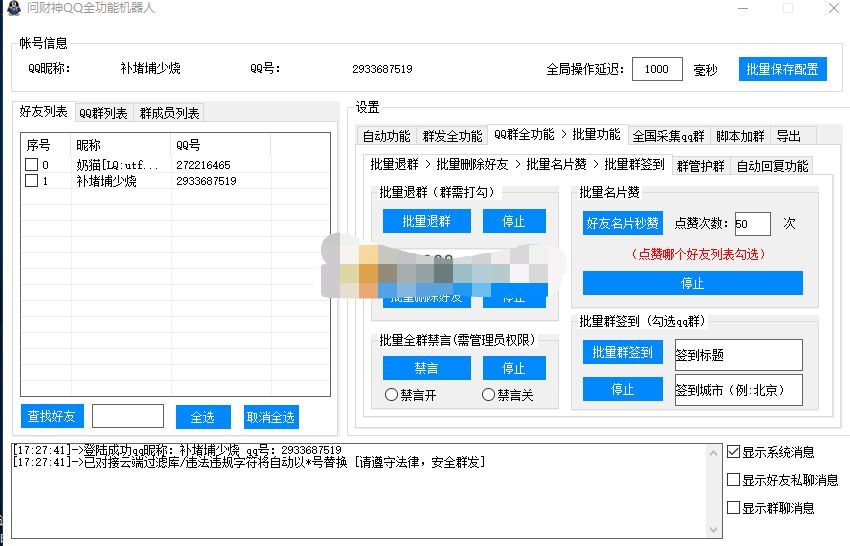Click the log scrollbar down arrow
The height and width of the screenshot is (546, 850).
(x=713, y=529)
